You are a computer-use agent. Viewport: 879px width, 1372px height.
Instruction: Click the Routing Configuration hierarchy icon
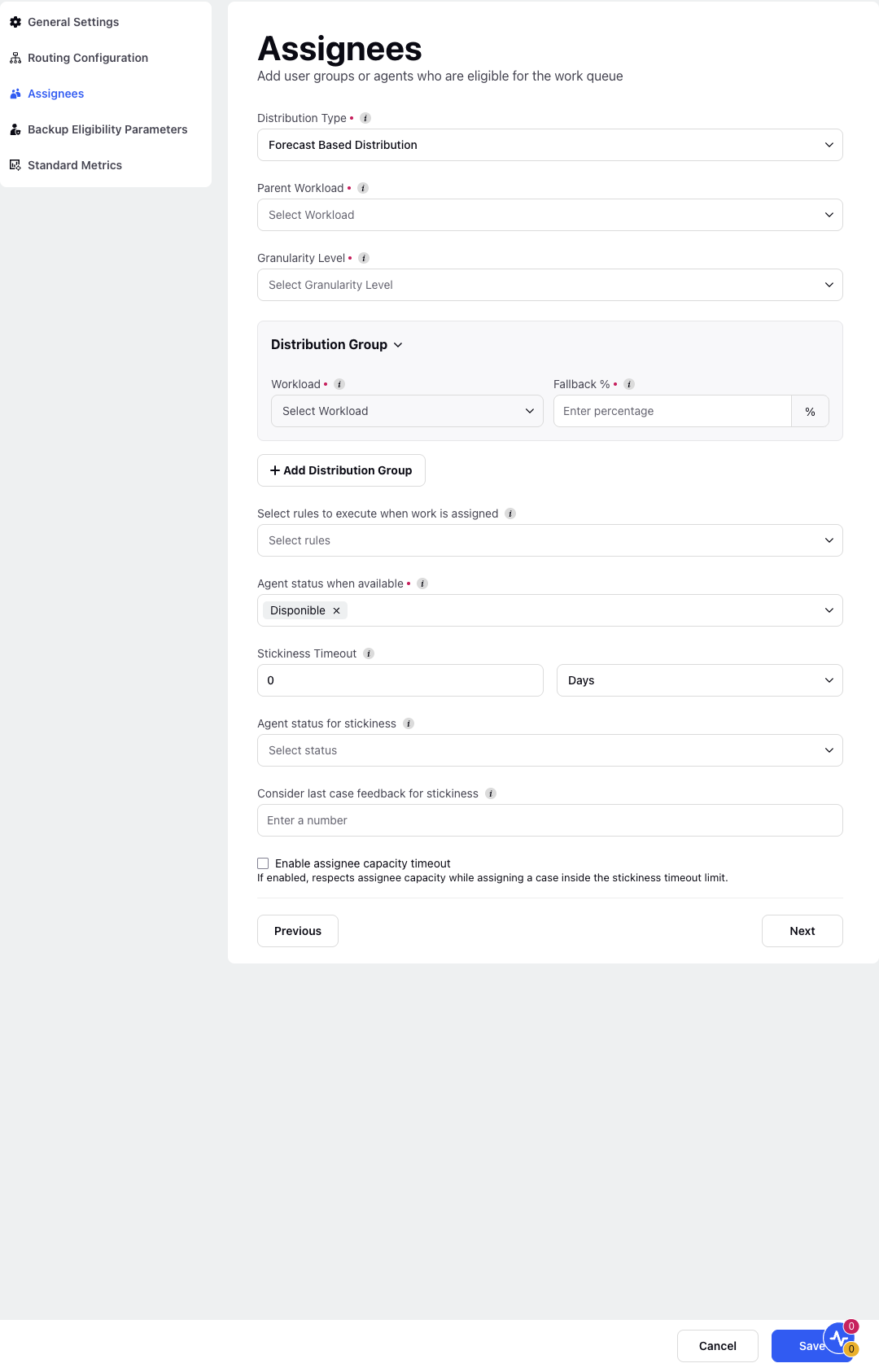tap(15, 58)
